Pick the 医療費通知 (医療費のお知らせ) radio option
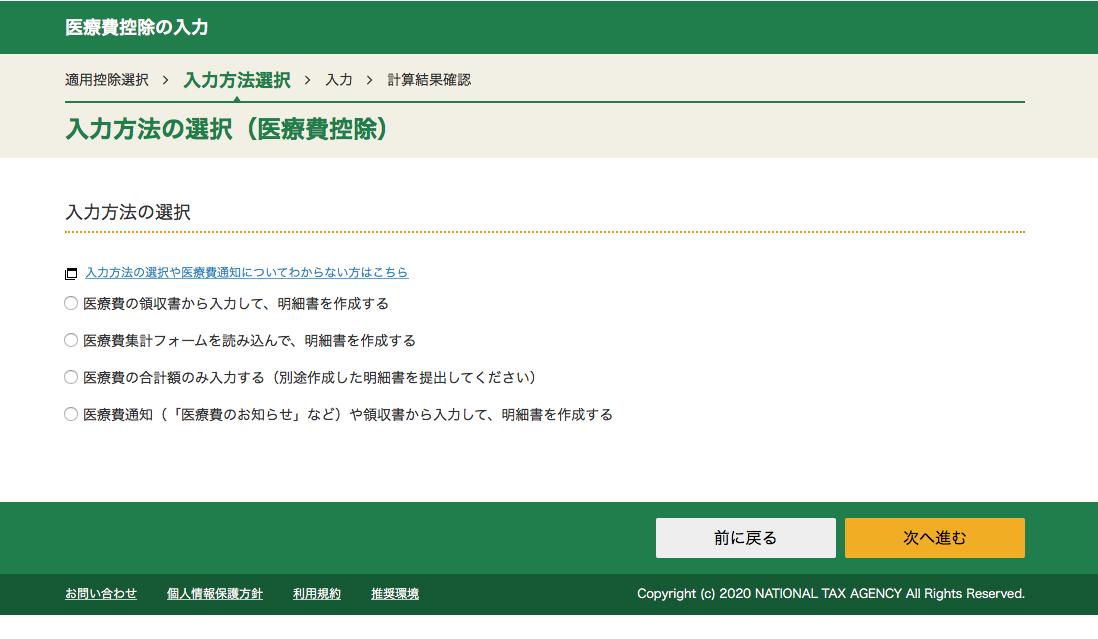The height and width of the screenshot is (639, 1098). (x=71, y=414)
